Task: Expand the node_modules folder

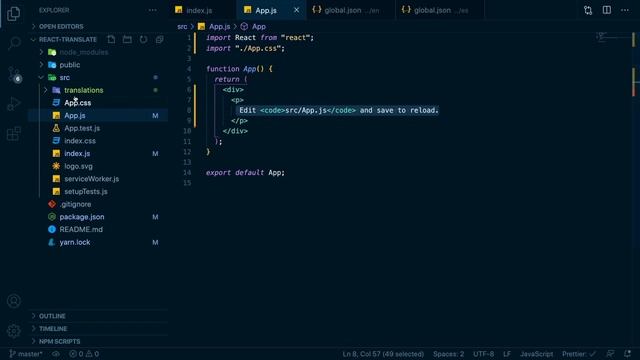Action: tap(98, 52)
